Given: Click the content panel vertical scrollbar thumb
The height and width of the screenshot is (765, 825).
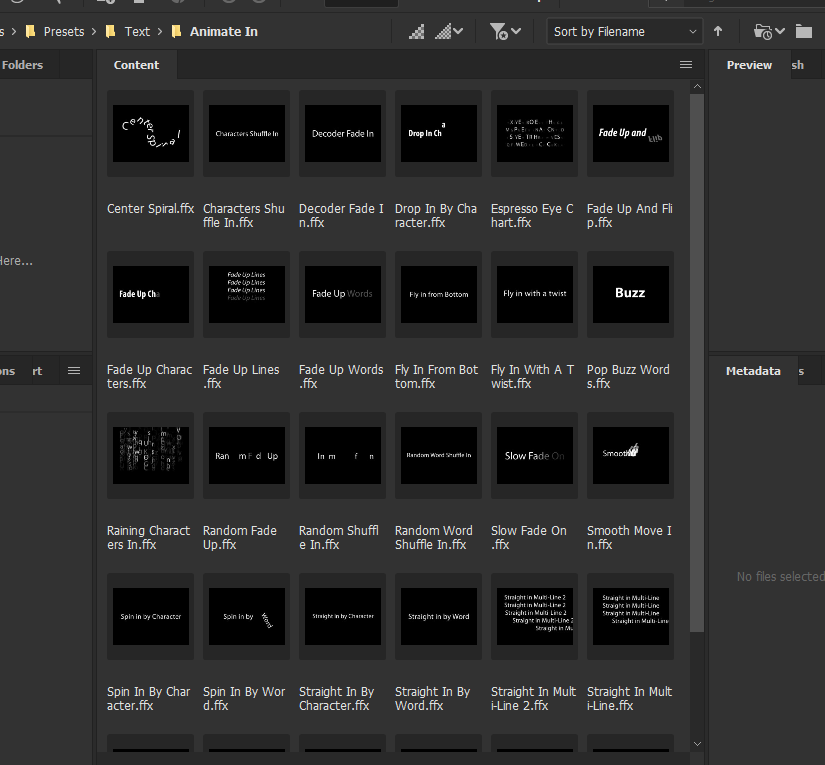Looking at the screenshot, I should point(697,363).
